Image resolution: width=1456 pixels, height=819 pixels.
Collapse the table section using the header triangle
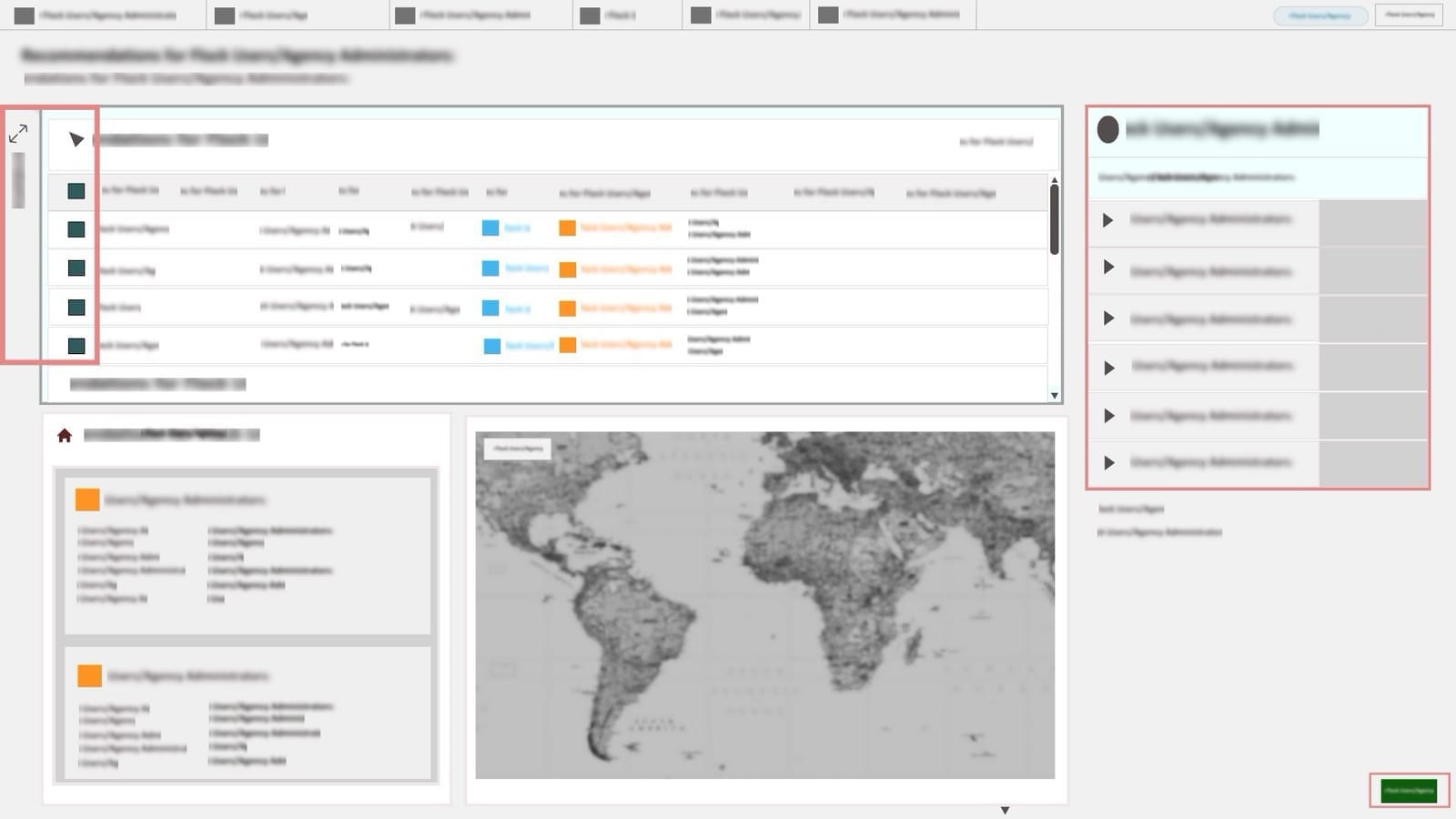pyautogui.click(x=76, y=139)
